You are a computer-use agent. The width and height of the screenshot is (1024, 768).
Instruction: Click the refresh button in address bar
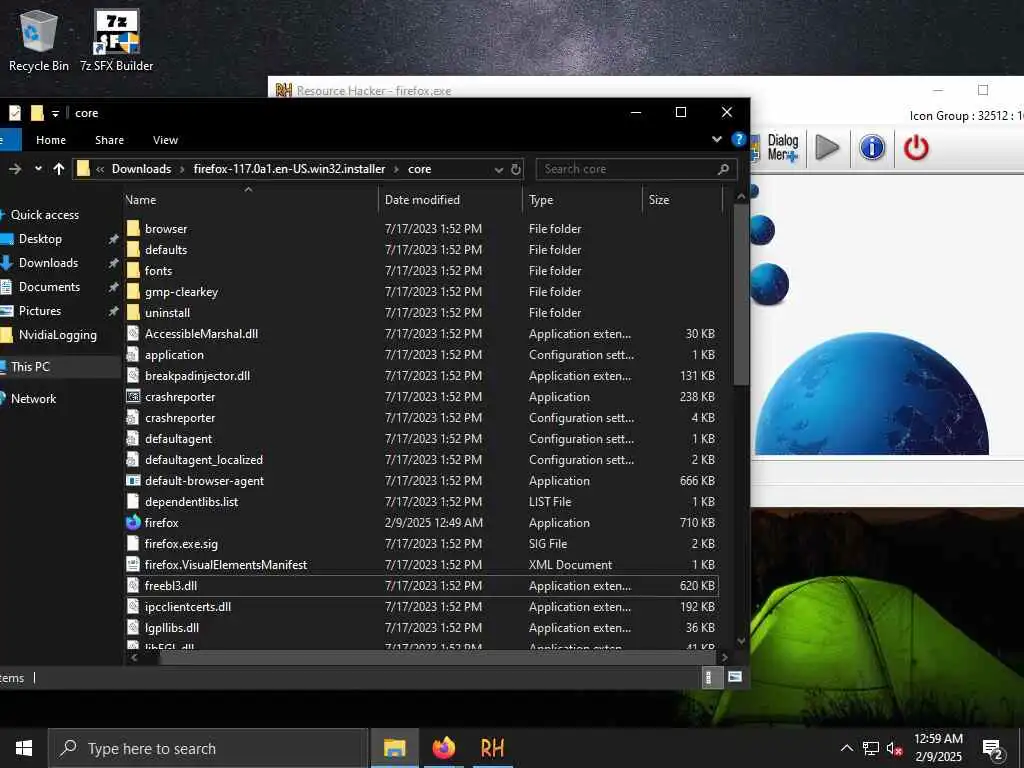pyautogui.click(x=516, y=169)
